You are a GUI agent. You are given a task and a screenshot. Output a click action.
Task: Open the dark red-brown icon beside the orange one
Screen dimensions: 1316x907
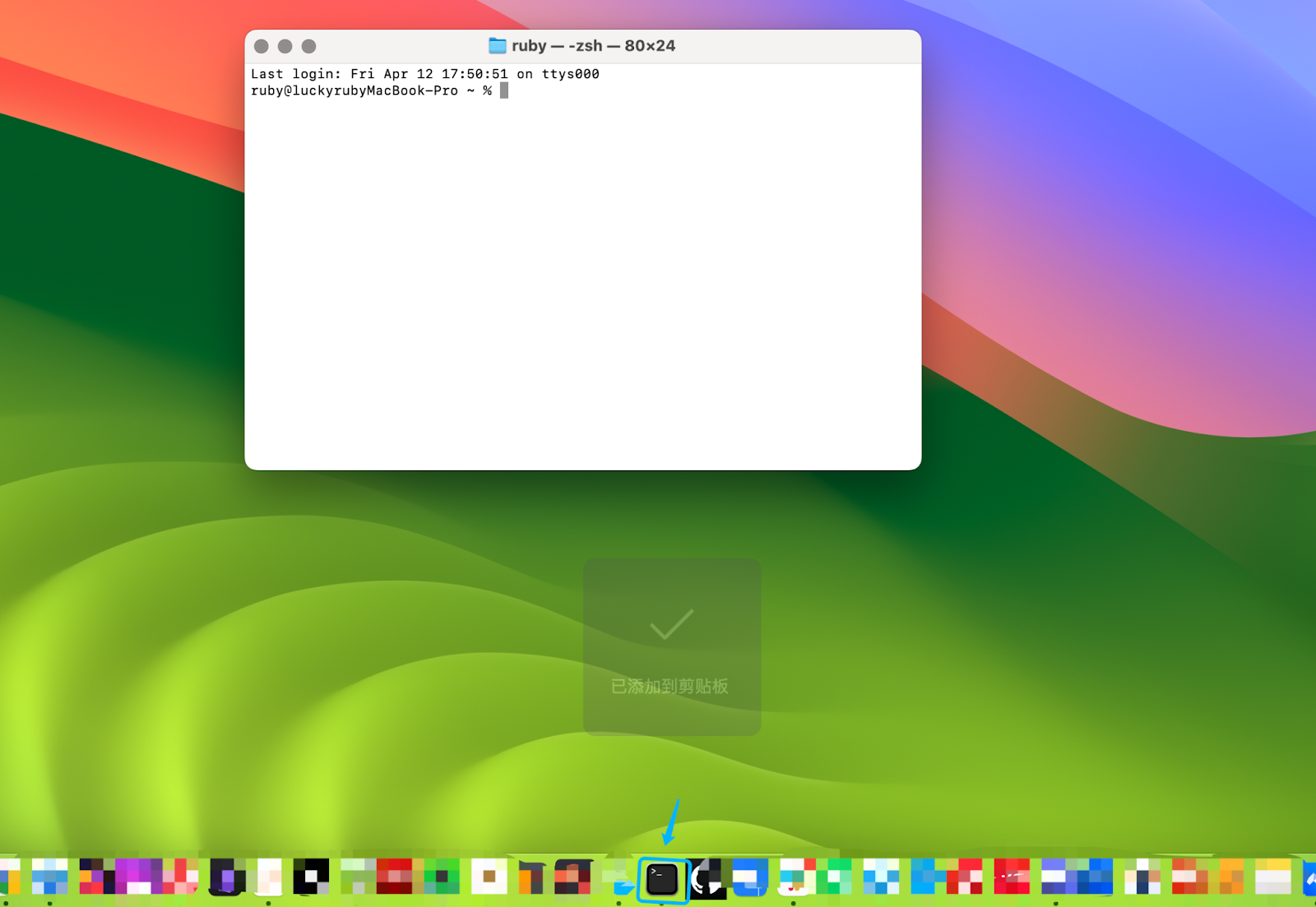(573, 877)
